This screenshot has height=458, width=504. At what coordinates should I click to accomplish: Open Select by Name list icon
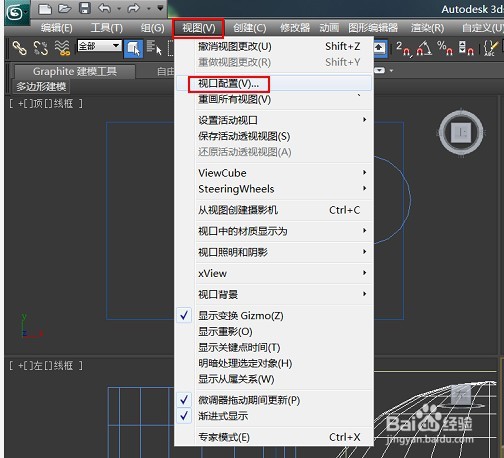coord(154,48)
